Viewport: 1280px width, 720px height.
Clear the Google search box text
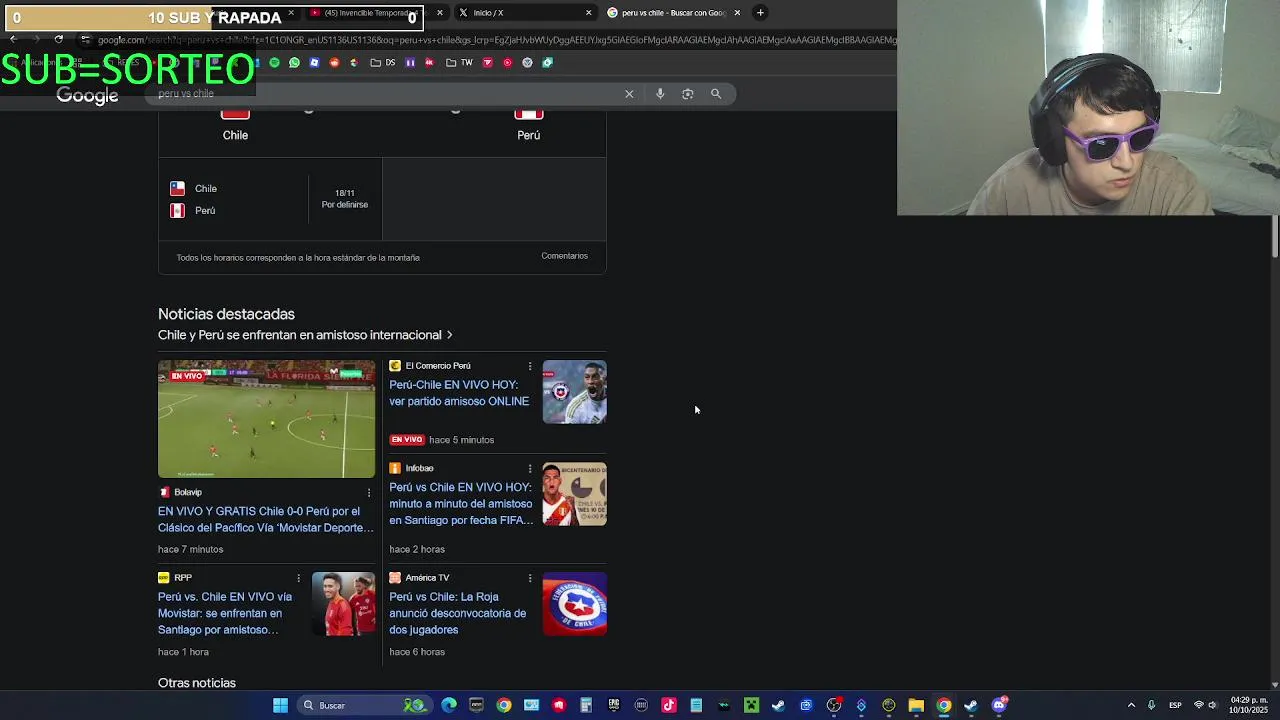(x=629, y=94)
